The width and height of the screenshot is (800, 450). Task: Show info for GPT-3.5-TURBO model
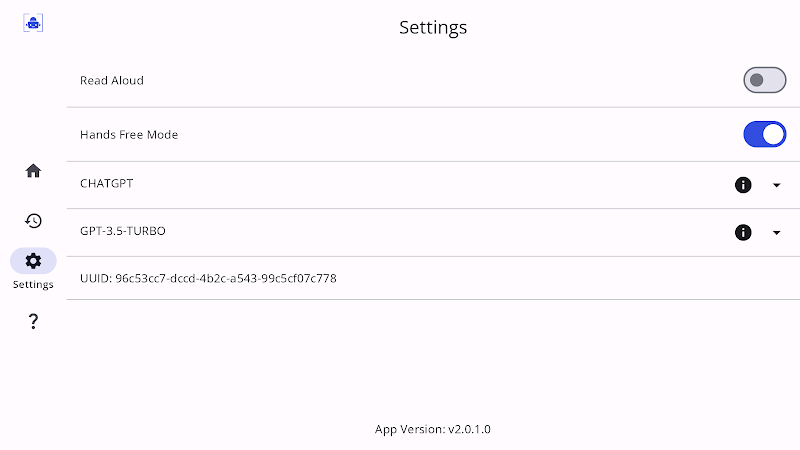(743, 233)
